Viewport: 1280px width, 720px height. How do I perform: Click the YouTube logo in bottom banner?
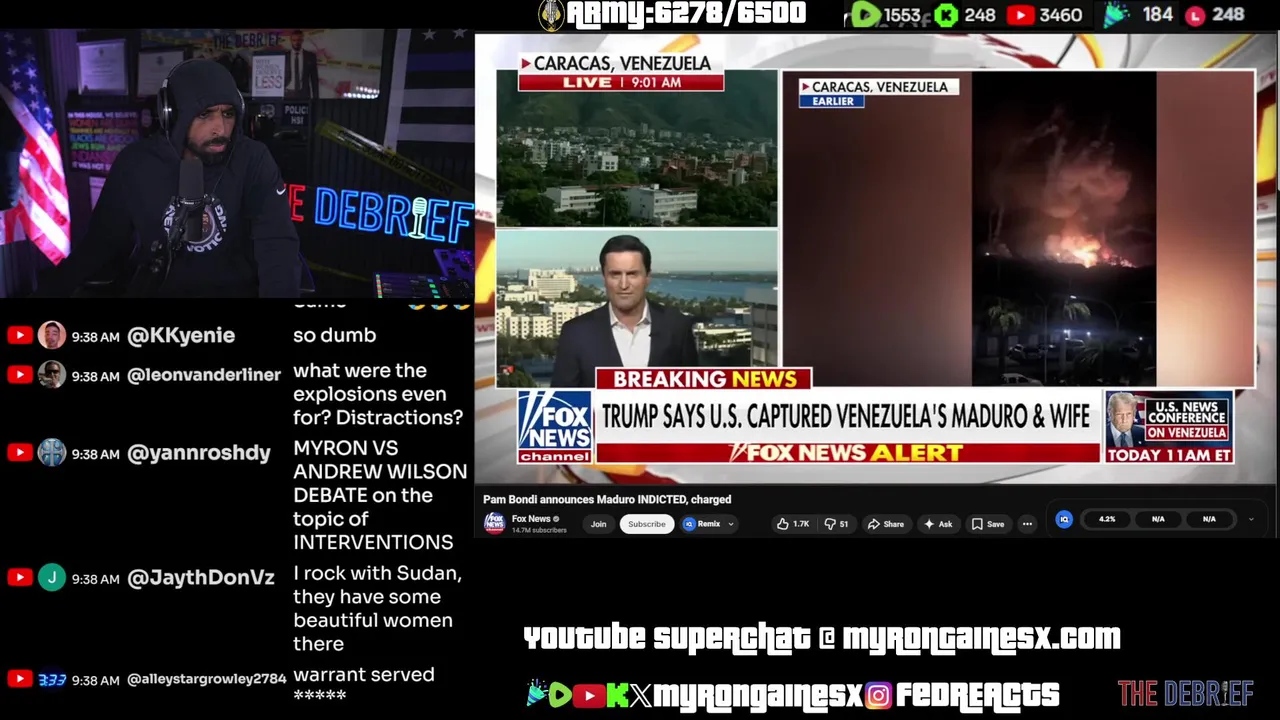[x=590, y=695]
